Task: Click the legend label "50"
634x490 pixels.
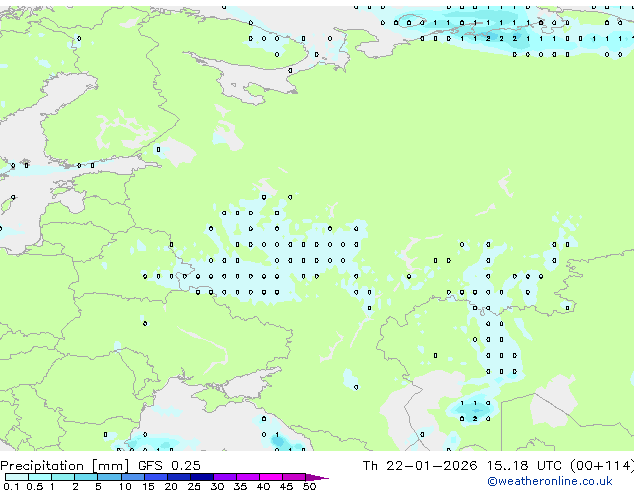Action: pos(309,486)
